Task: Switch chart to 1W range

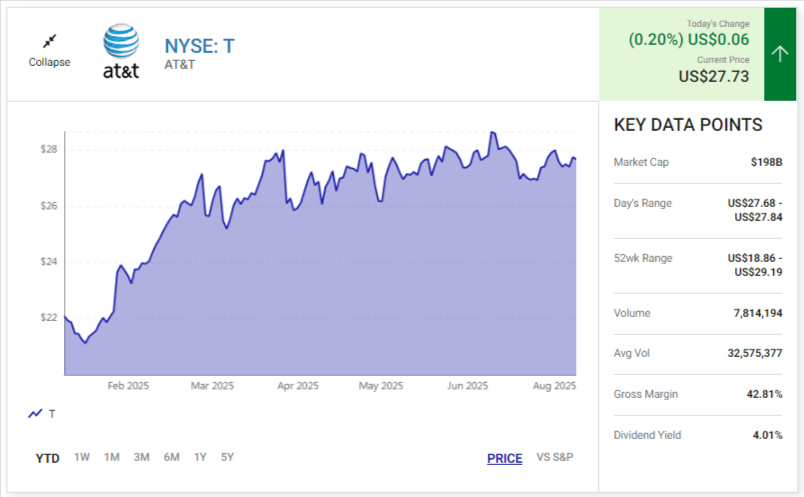Action: pos(82,458)
